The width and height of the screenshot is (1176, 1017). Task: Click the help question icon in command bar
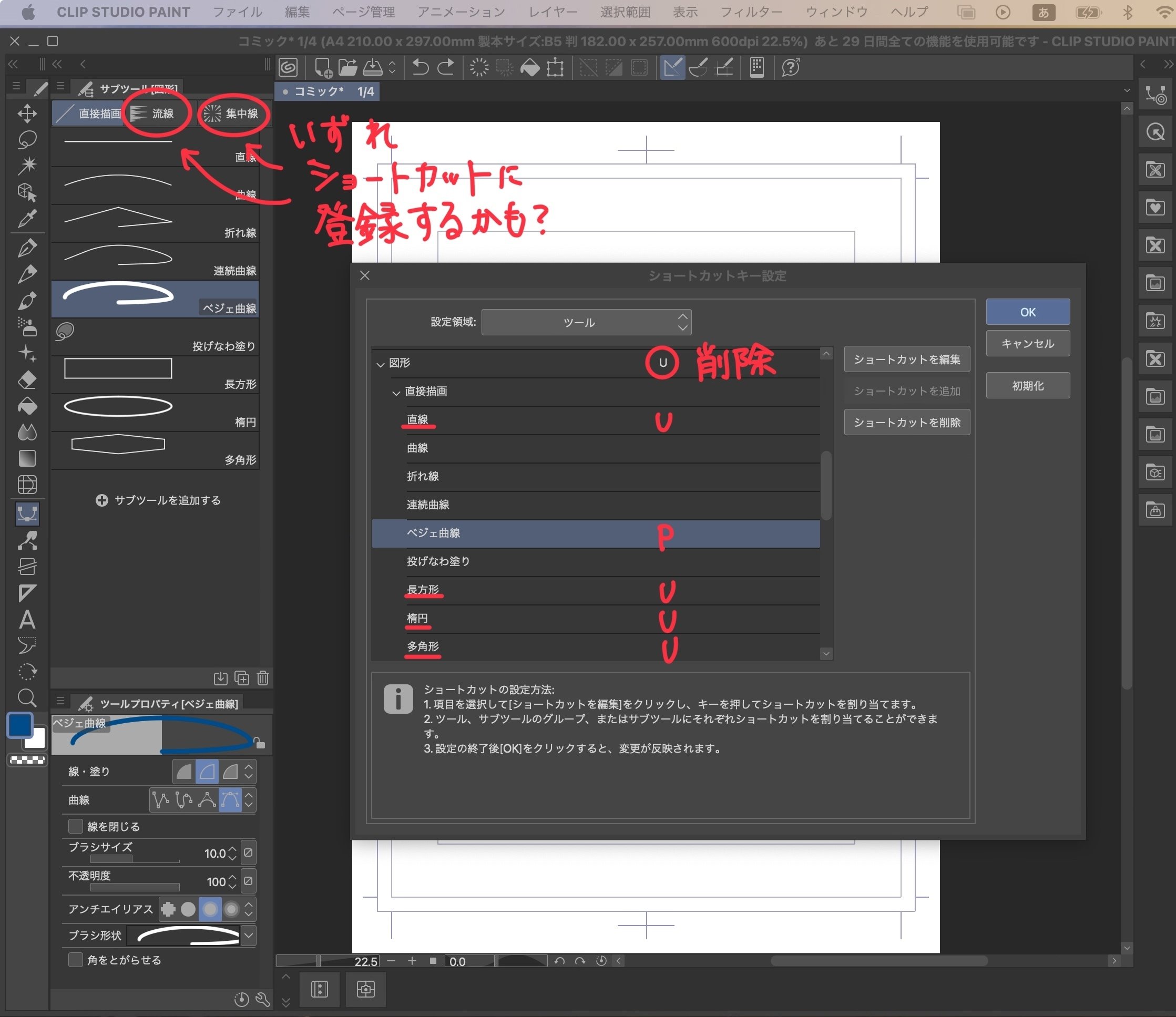tap(791, 67)
